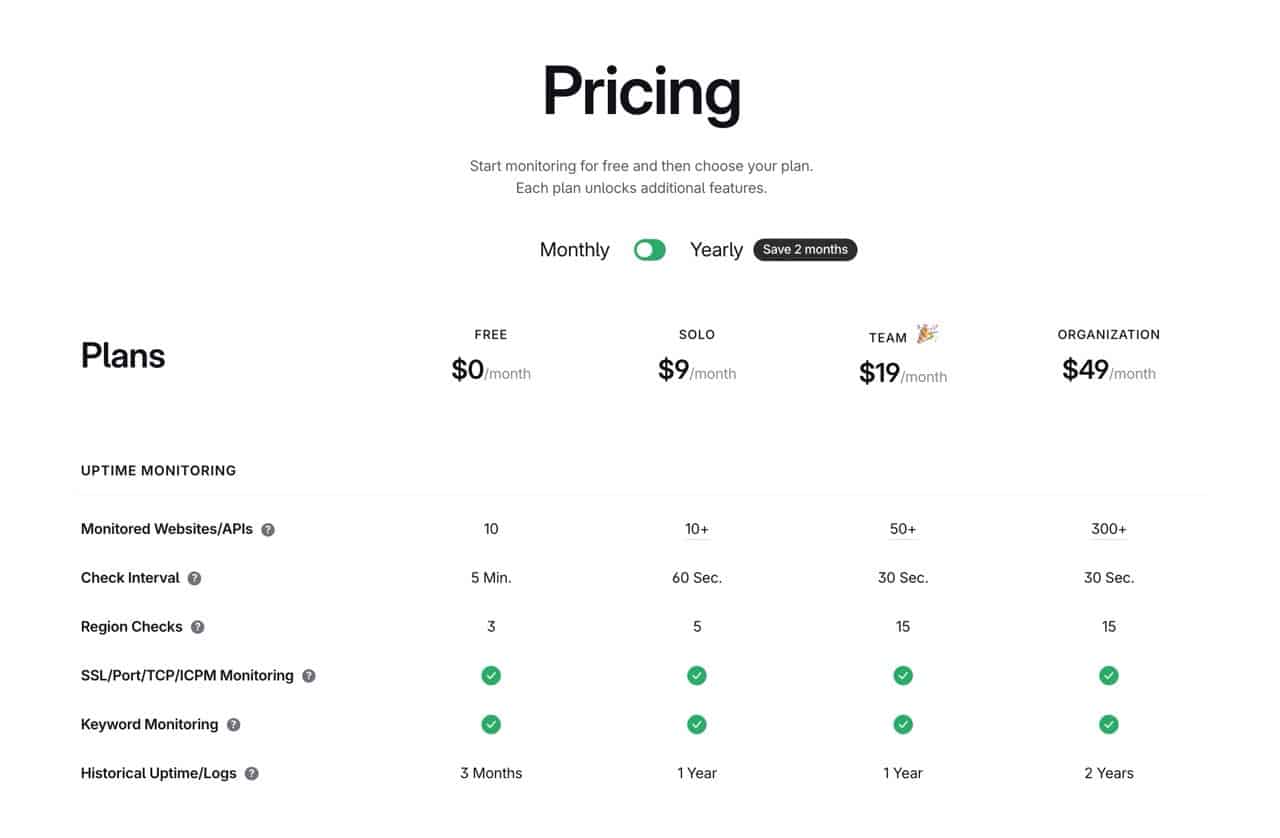Click the Save 2 months badge
Viewport: 1280px width, 838px height.
[x=805, y=250]
